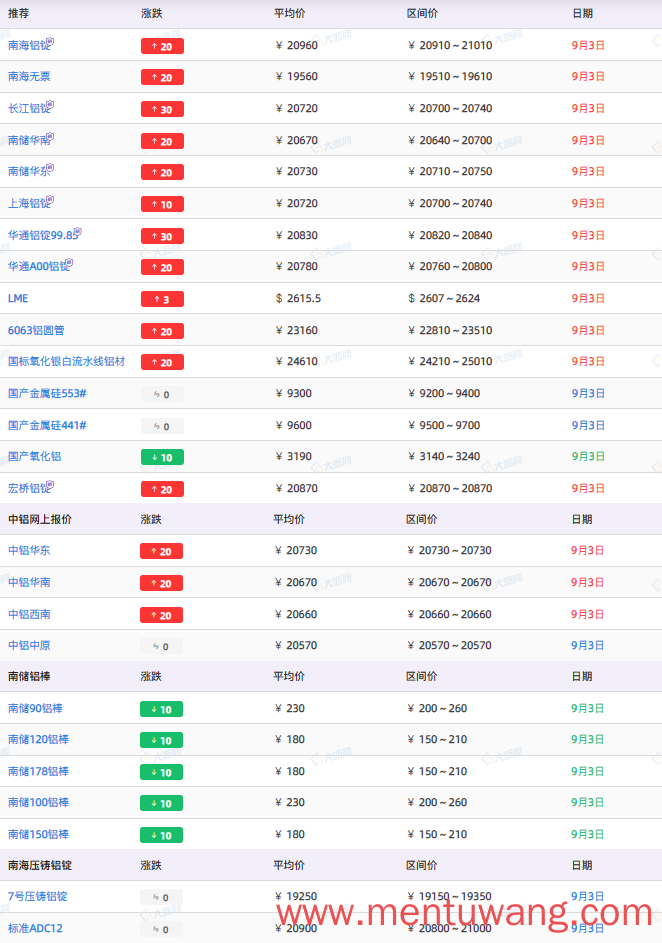Click the red up-30 badge for 长江铝锭
This screenshot has height=943, width=662.
pyautogui.click(x=162, y=109)
